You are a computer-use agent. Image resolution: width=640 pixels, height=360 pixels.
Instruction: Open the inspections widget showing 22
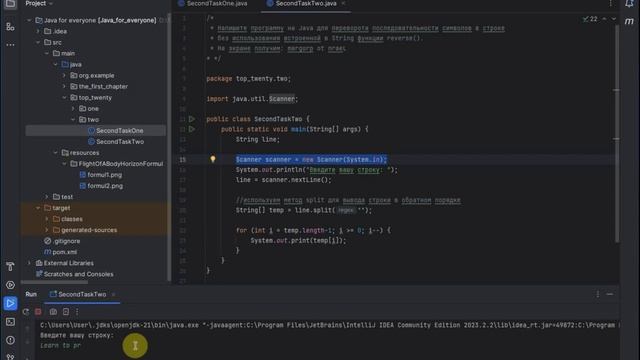(590, 19)
